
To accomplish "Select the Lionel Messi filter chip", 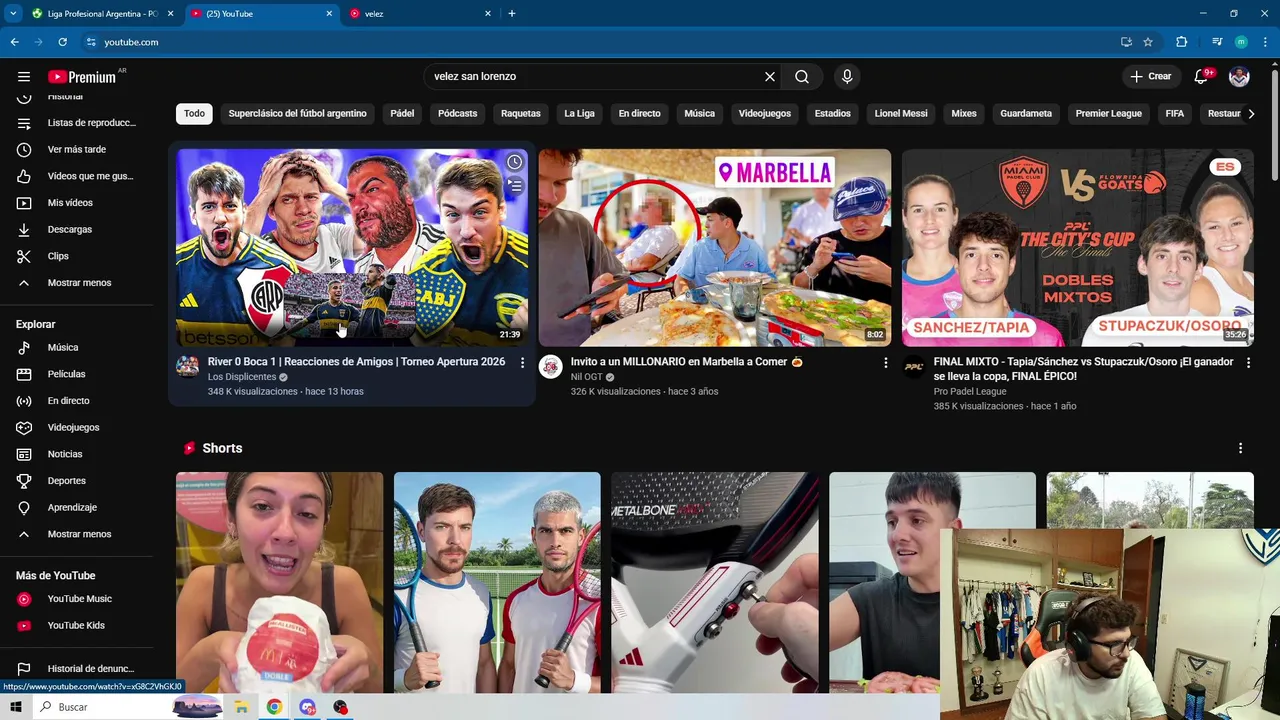I will pyautogui.click(x=901, y=114).
